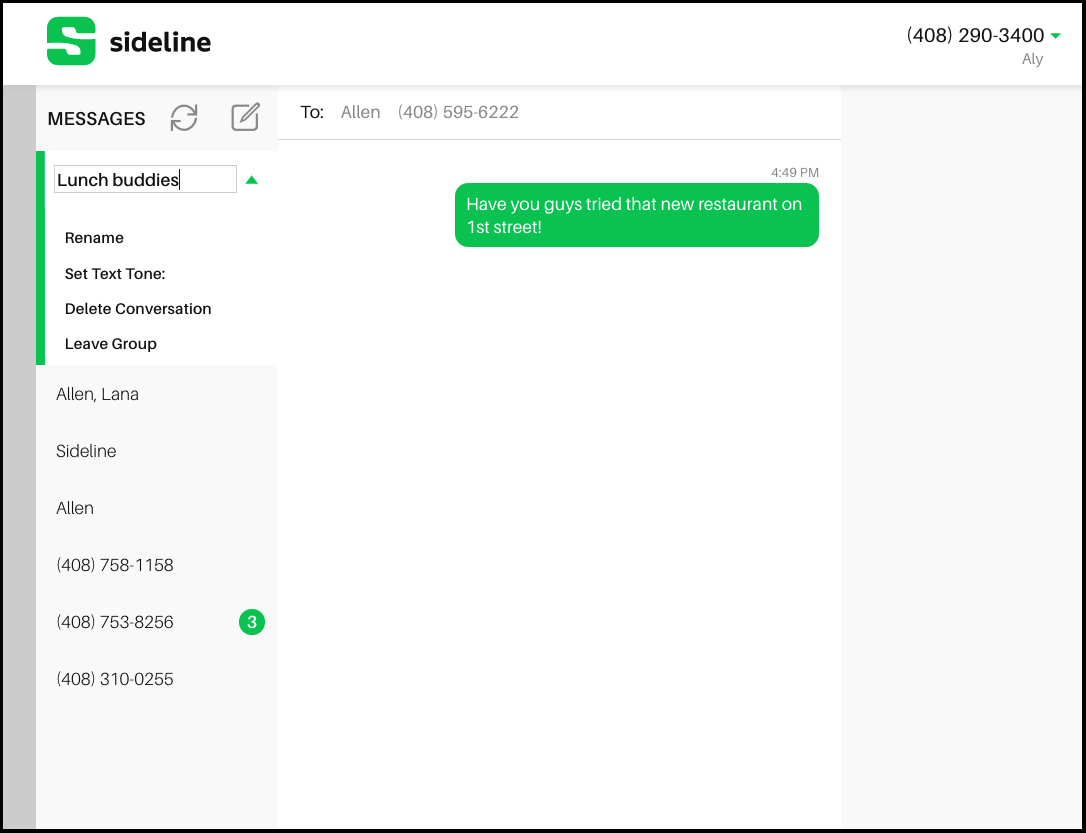Open the Allen, Lana conversation
1086x833 pixels.
157,394
